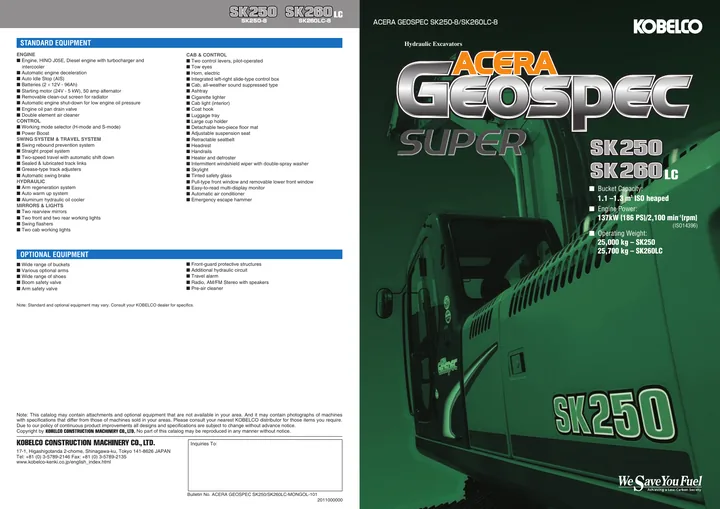720x509 pixels.
Task: Click 'Boom safety valve' option
Action: pos(41,283)
